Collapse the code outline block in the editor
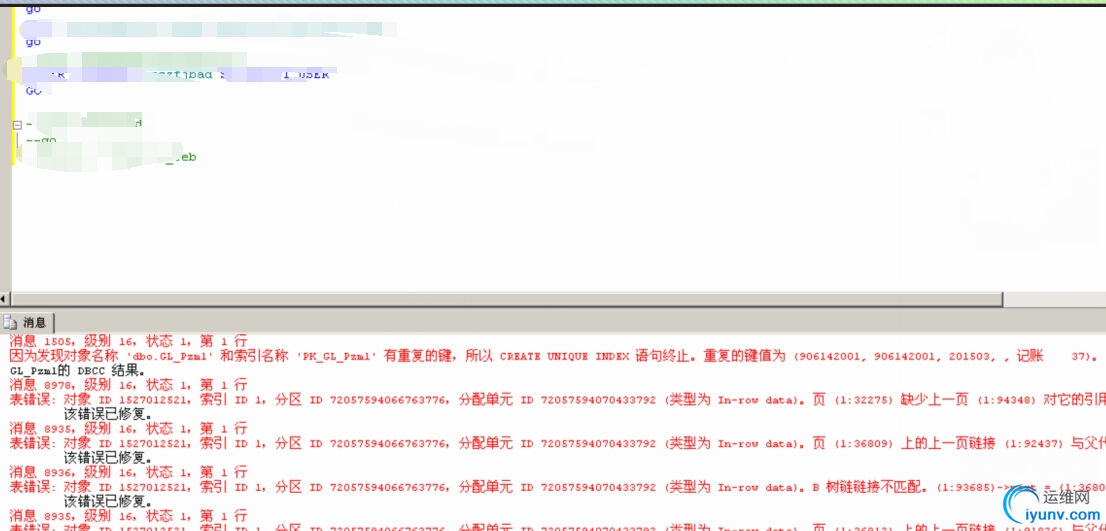1106x531 pixels. pos(18,125)
